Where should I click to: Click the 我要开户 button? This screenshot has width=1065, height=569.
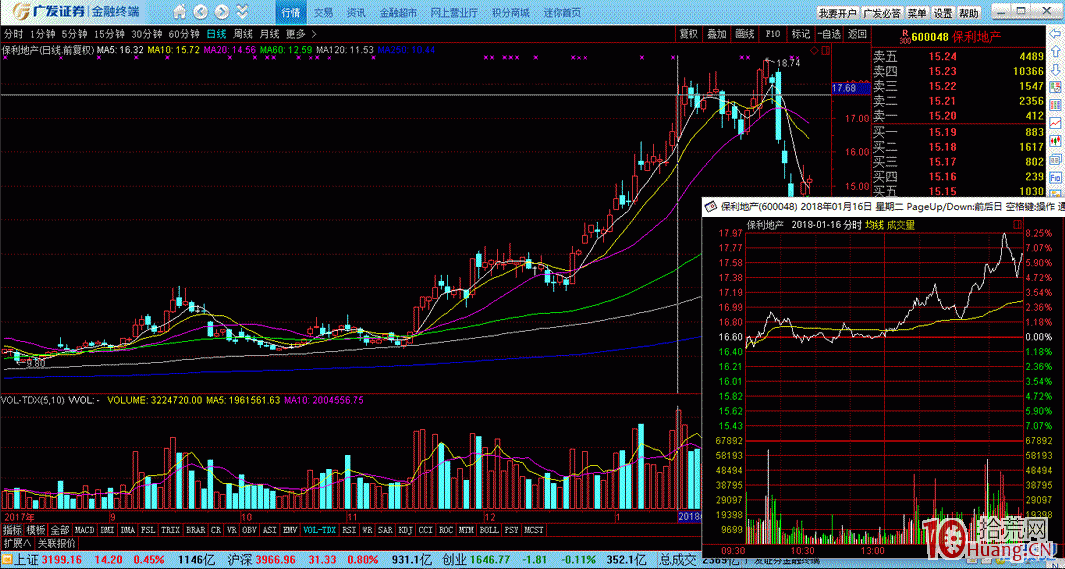(x=837, y=13)
